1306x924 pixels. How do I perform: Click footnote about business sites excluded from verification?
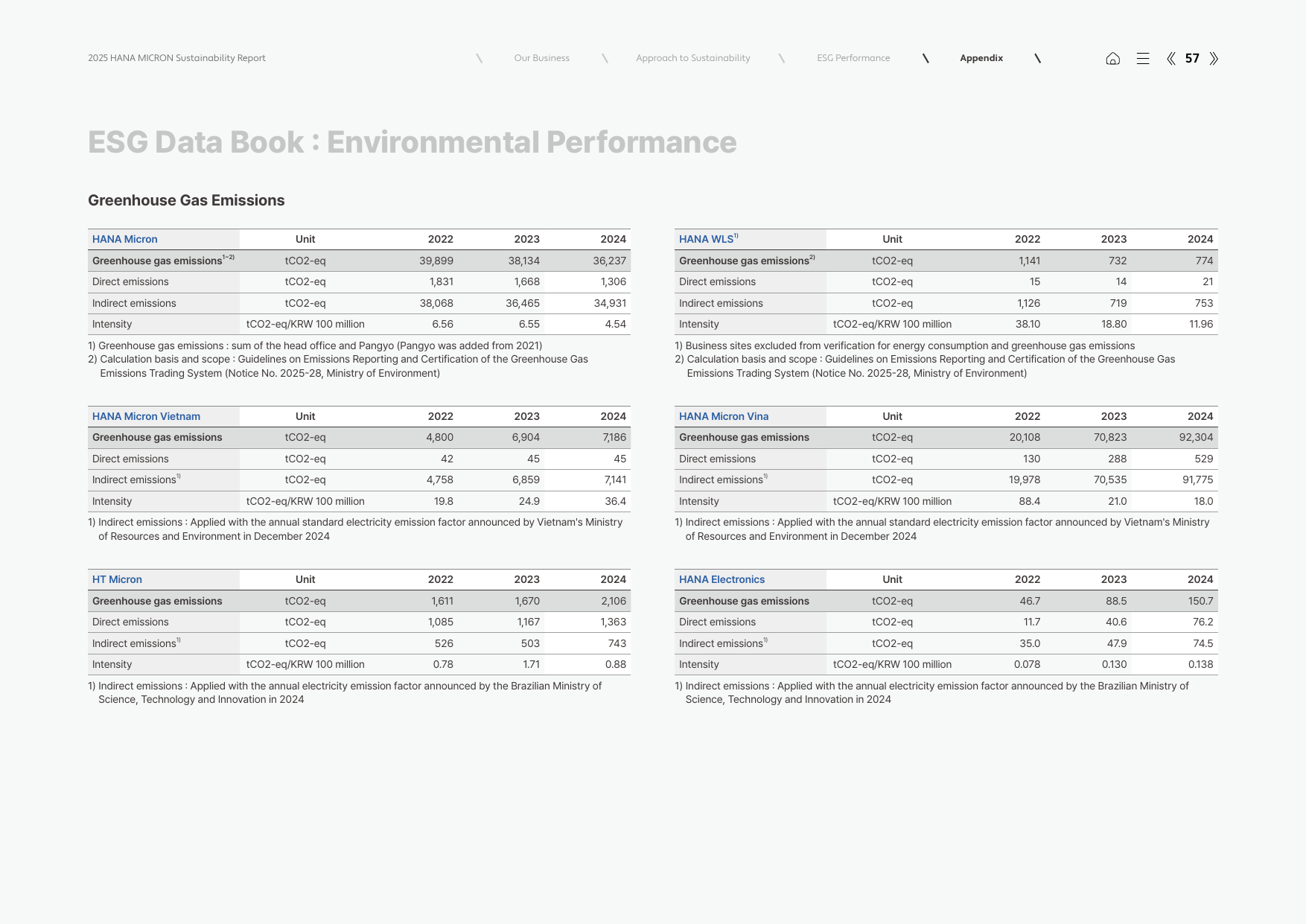(x=905, y=345)
